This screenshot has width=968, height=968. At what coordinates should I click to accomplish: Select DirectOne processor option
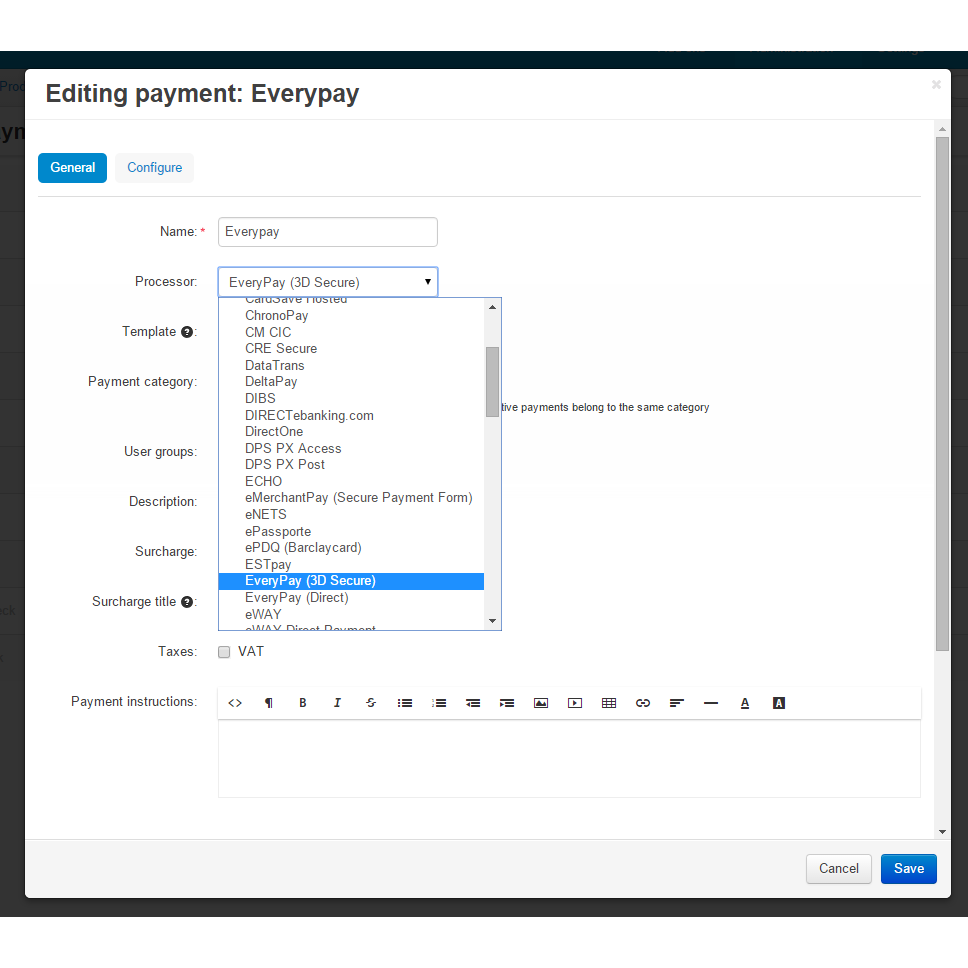351,432
